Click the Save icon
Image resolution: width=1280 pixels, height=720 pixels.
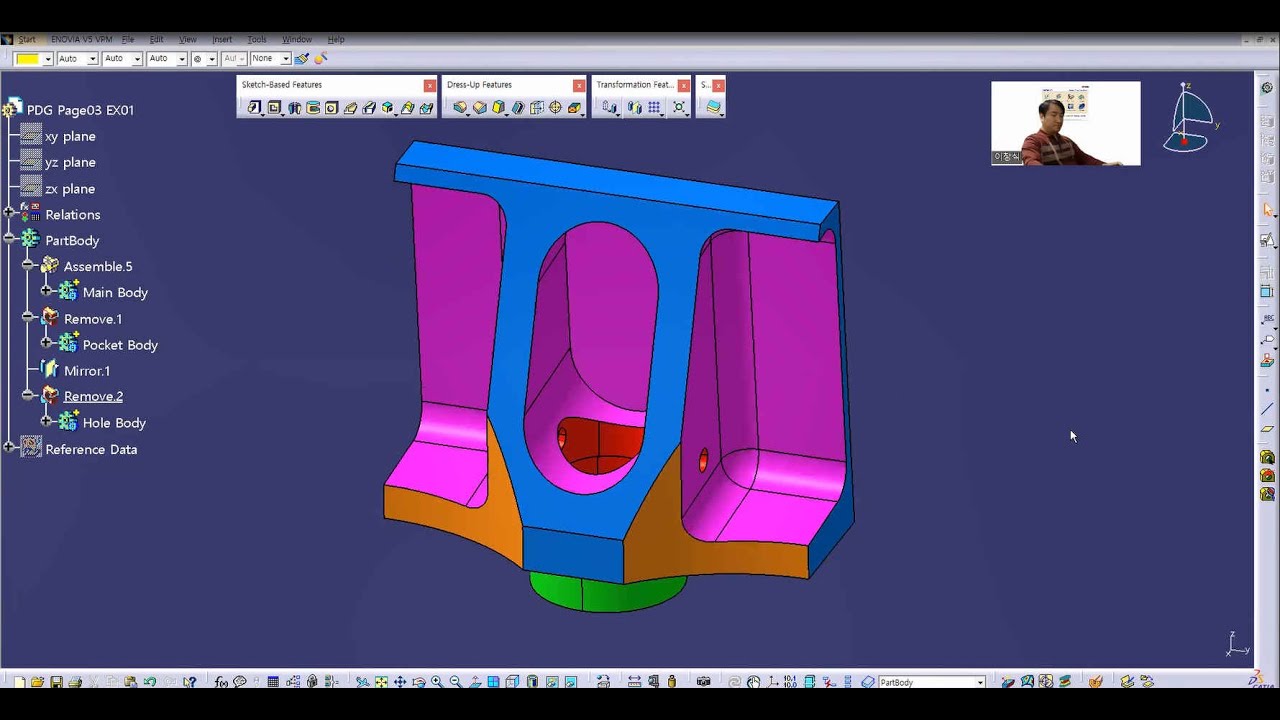point(56,681)
